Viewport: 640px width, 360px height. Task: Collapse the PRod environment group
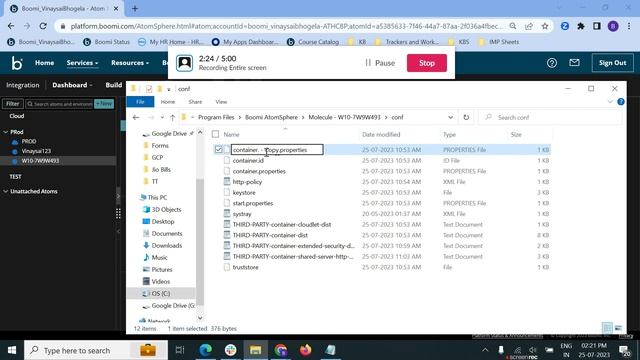[6, 132]
